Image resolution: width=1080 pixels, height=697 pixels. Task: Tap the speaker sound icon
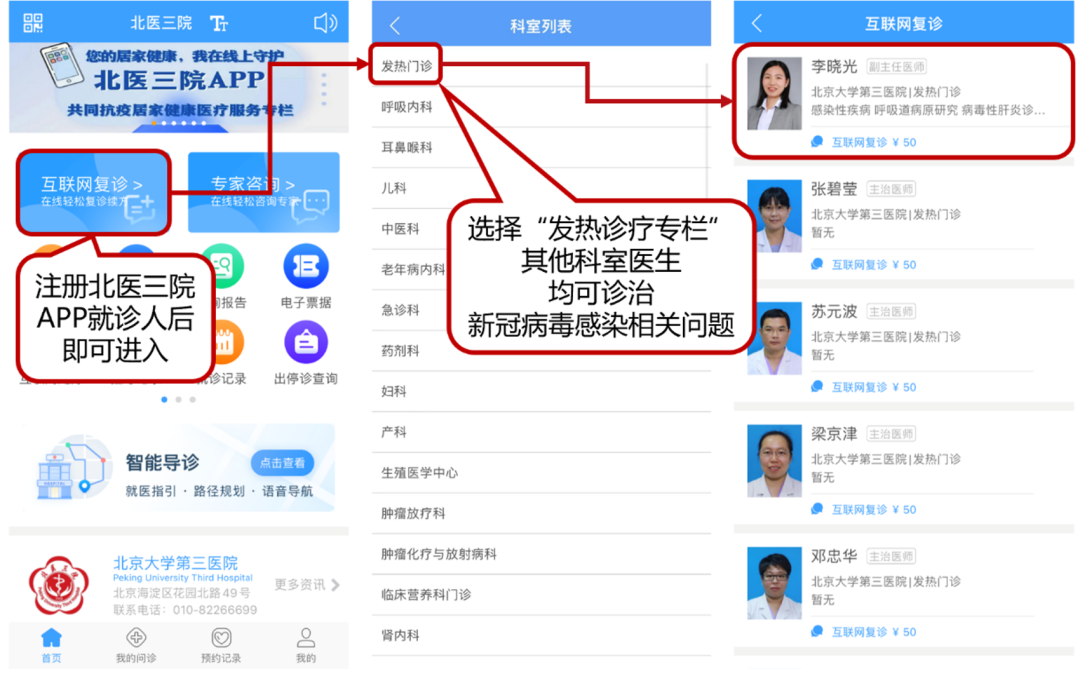point(325,23)
